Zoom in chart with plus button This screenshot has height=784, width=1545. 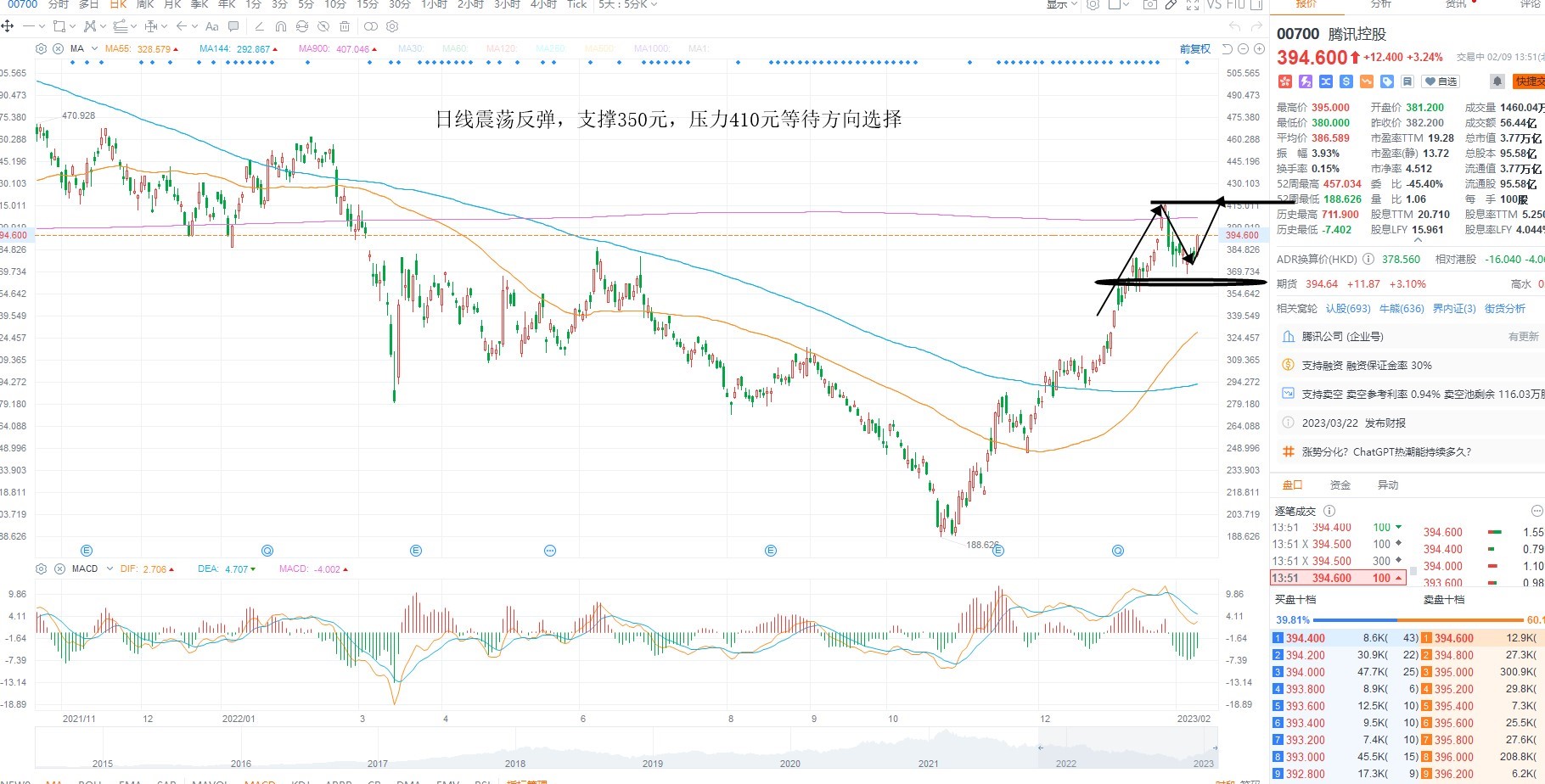tap(1259, 49)
